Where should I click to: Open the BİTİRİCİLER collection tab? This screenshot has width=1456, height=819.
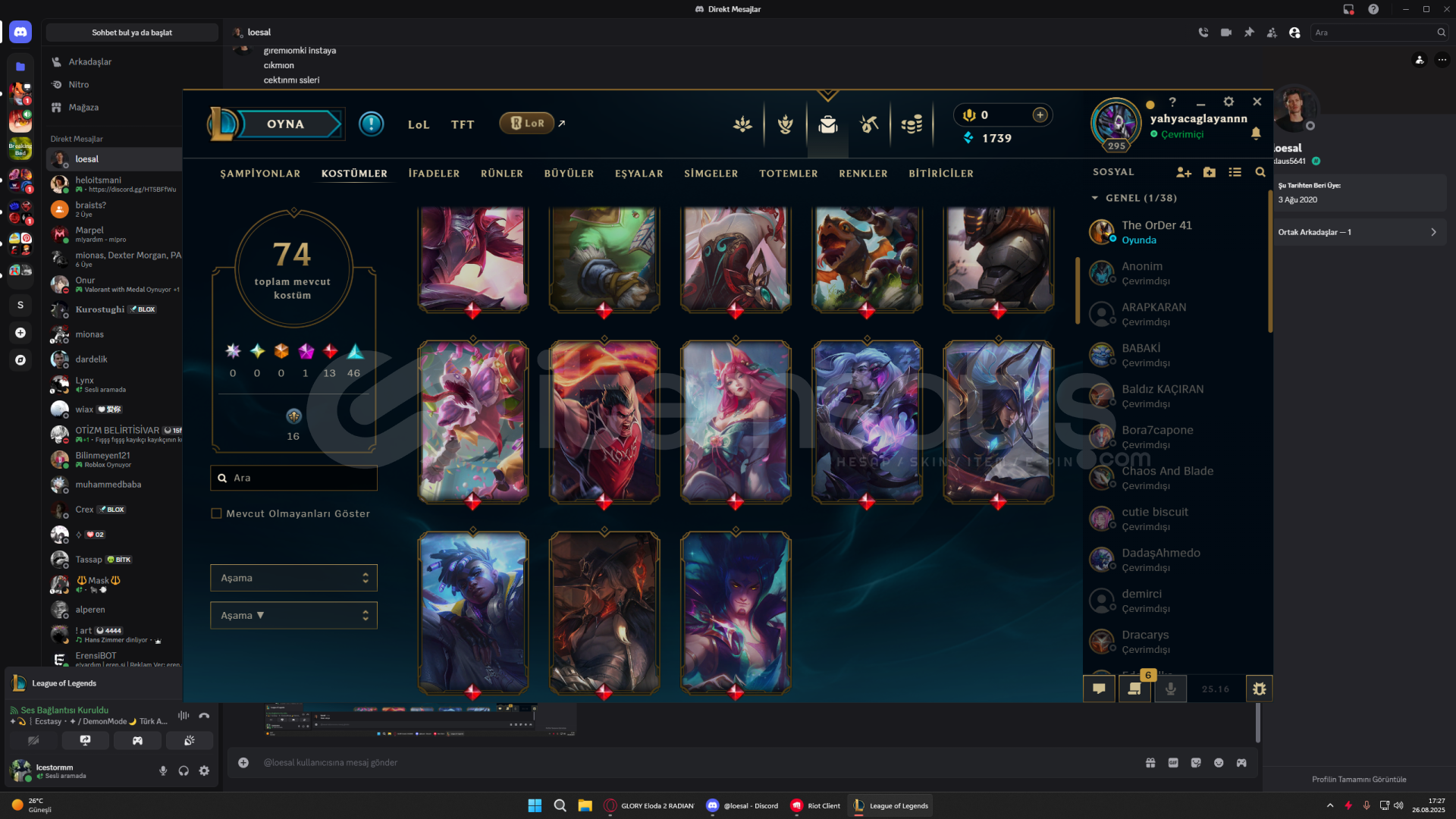pyautogui.click(x=941, y=174)
